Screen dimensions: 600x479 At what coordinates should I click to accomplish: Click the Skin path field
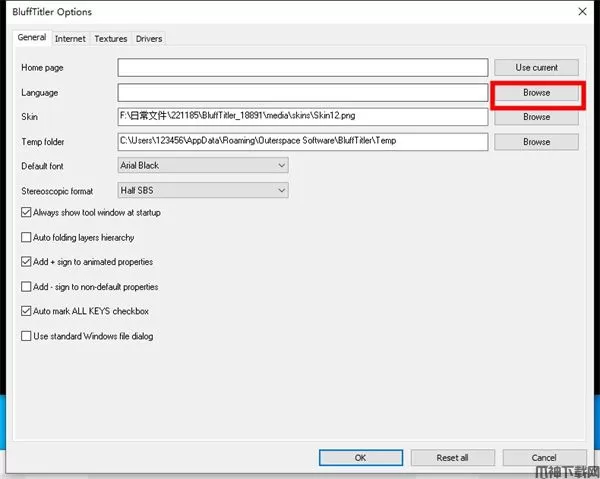[x=303, y=116]
